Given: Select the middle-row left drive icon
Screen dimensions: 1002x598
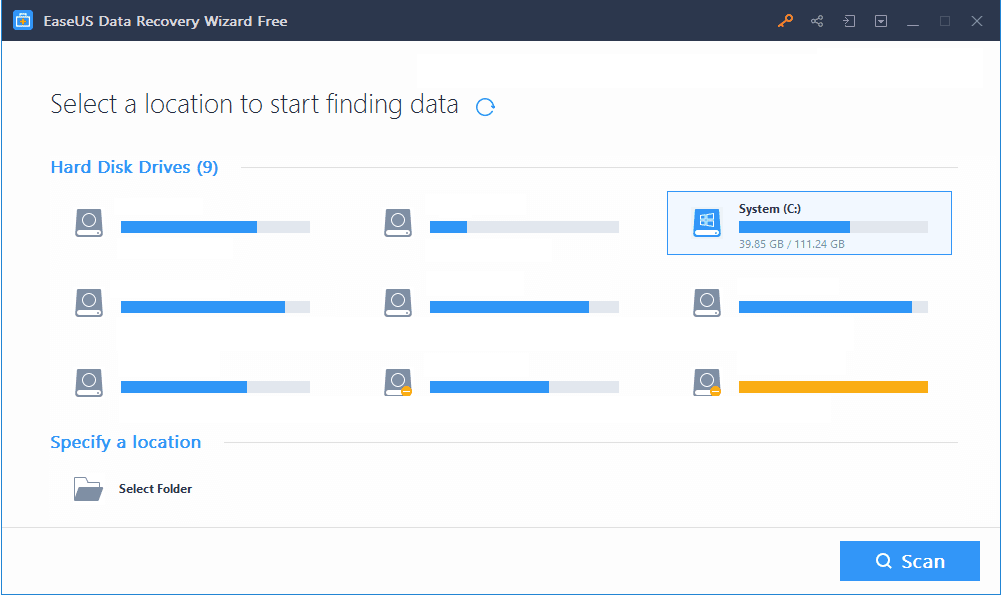Looking at the screenshot, I should (x=89, y=302).
